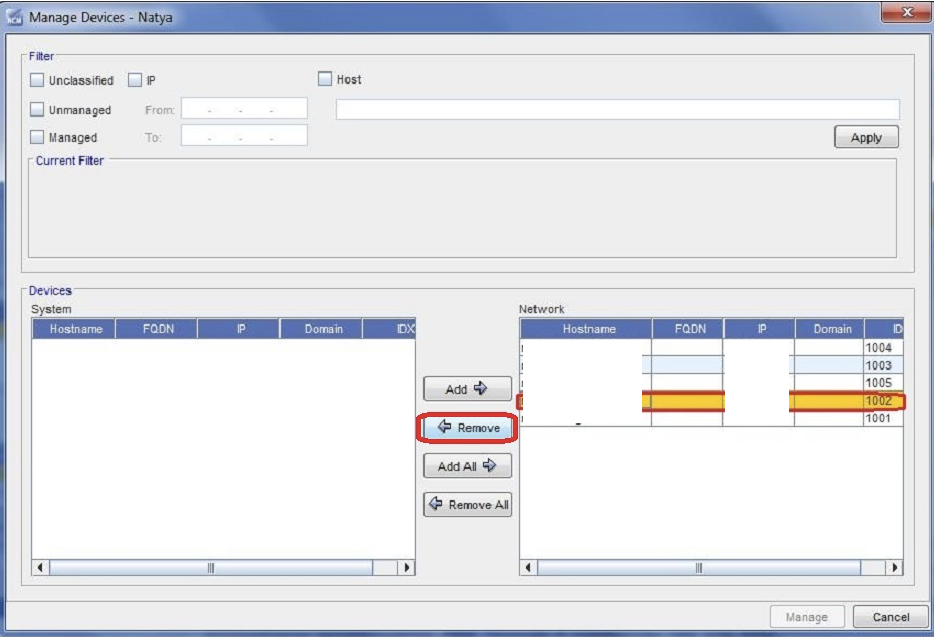Screen dimensions: 934x637
Task: Click the Add button
Action: pos(468,389)
